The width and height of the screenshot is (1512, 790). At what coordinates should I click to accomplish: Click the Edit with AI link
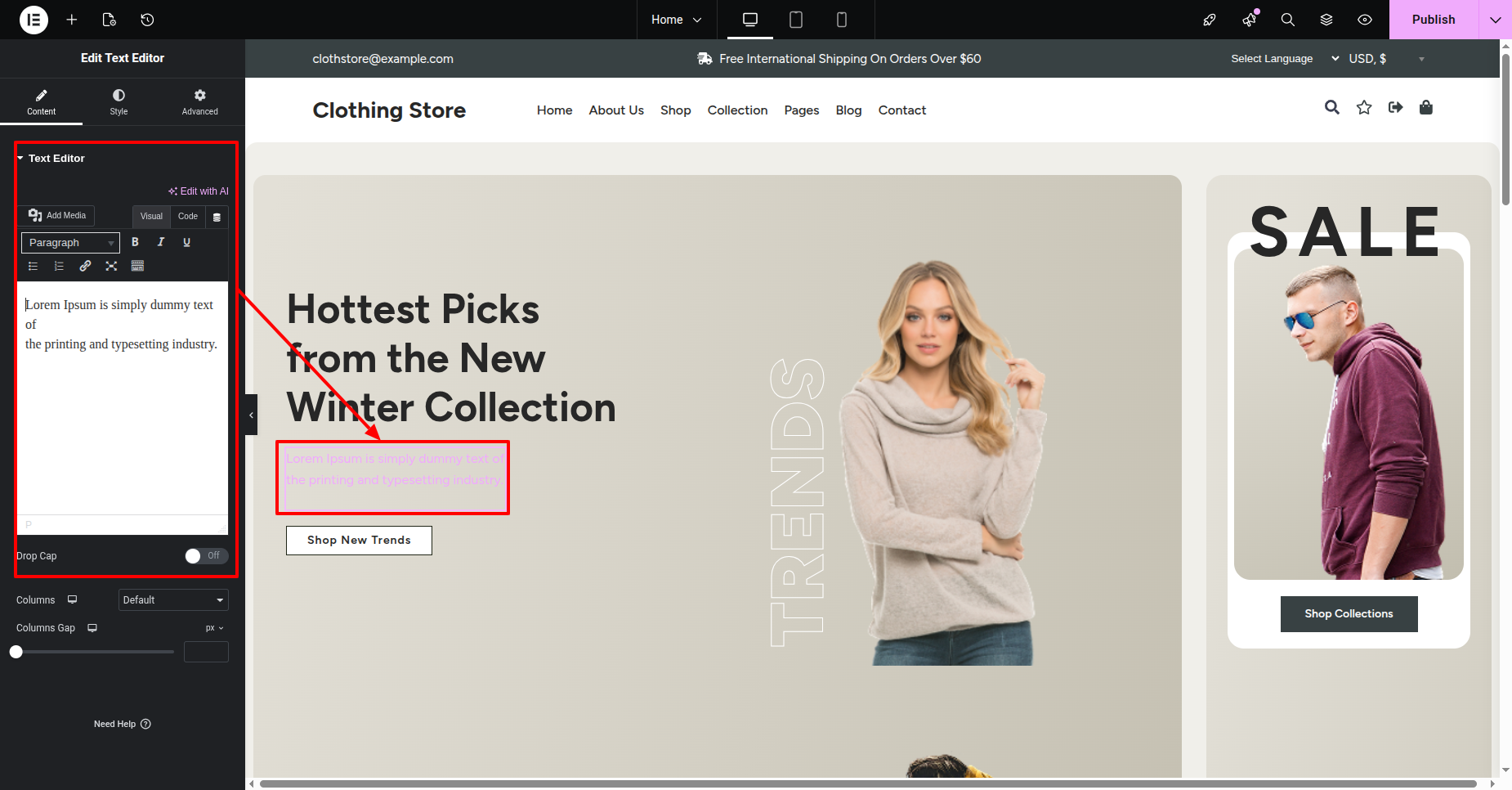click(x=199, y=191)
